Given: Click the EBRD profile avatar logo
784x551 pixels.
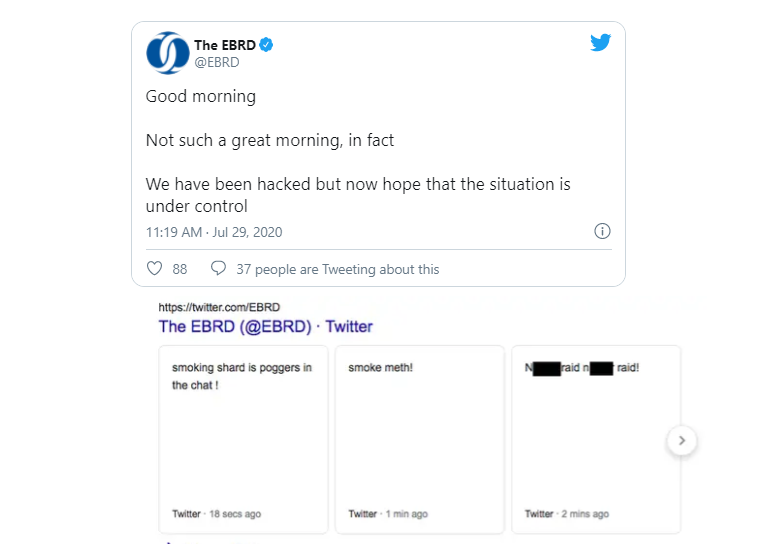Looking at the screenshot, I should pos(168,53).
